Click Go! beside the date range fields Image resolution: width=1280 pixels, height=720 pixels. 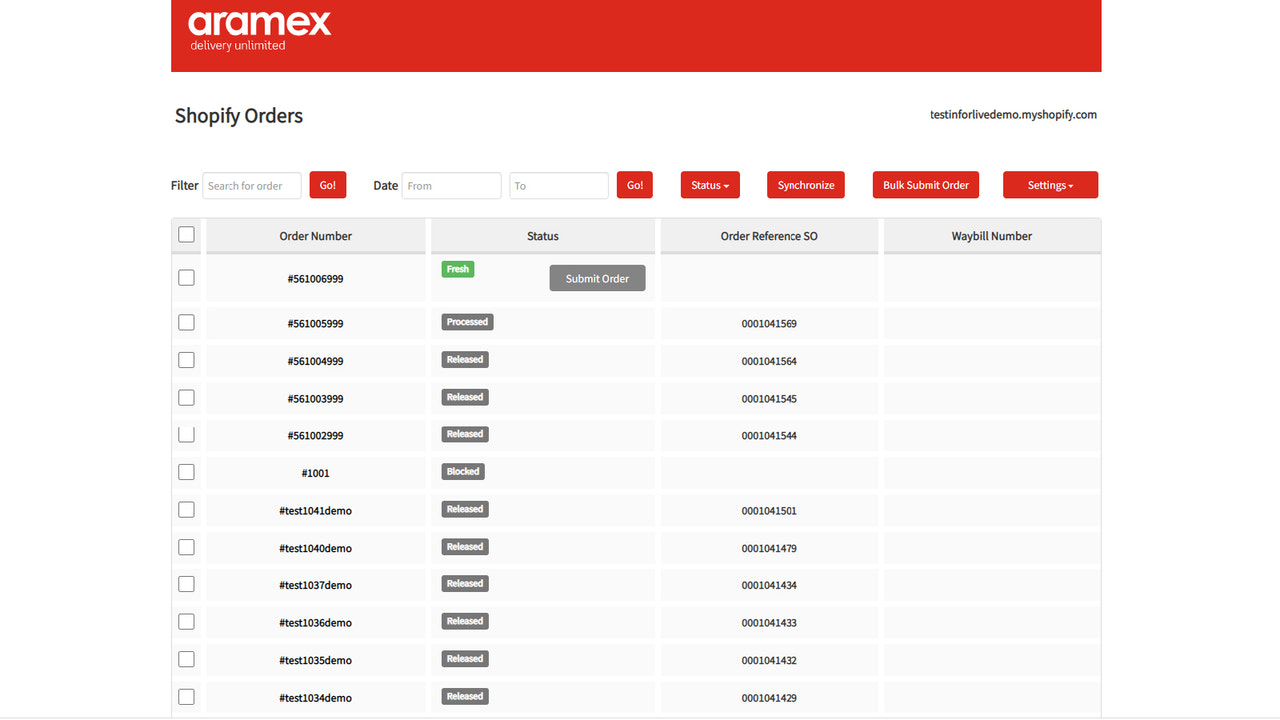tap(634, 185)
